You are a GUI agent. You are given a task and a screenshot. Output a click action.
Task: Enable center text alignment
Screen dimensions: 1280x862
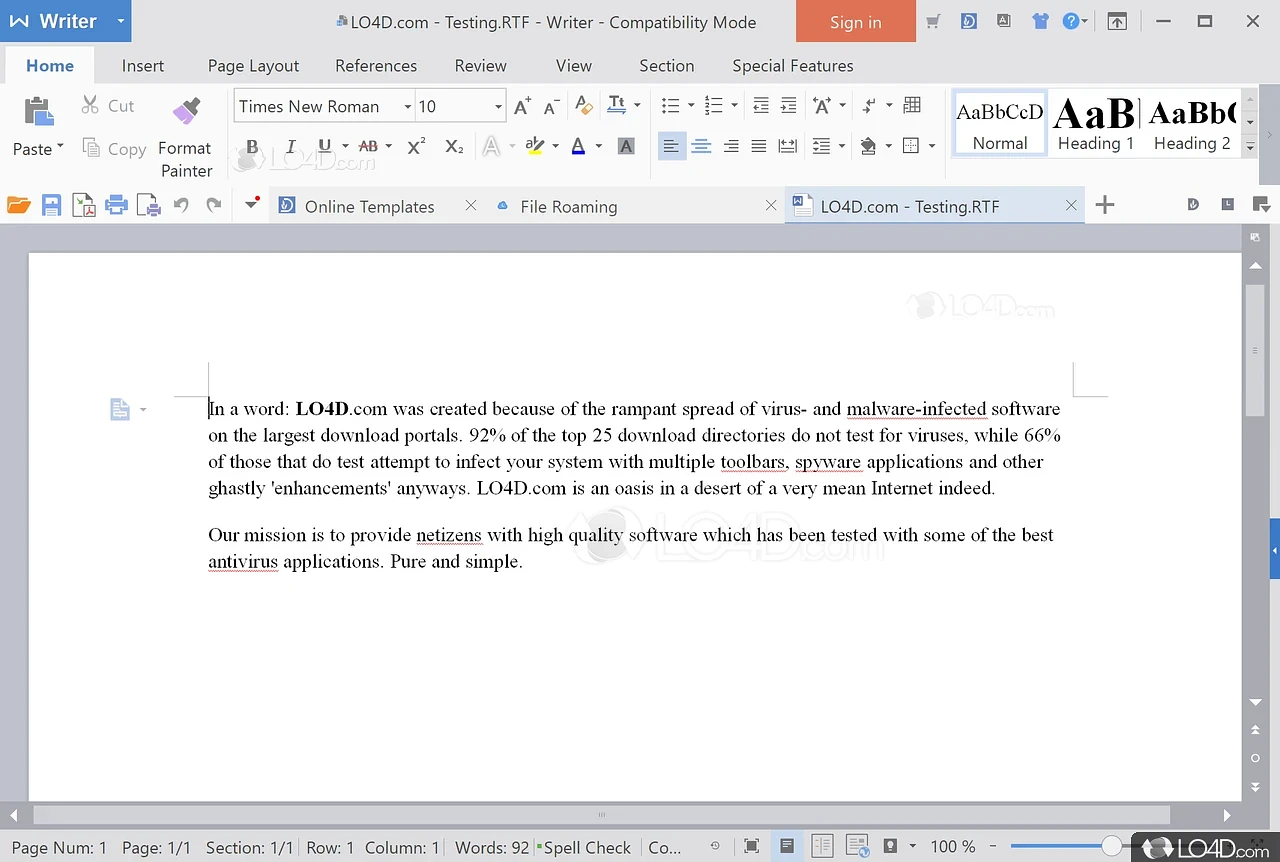click(701, 145)
